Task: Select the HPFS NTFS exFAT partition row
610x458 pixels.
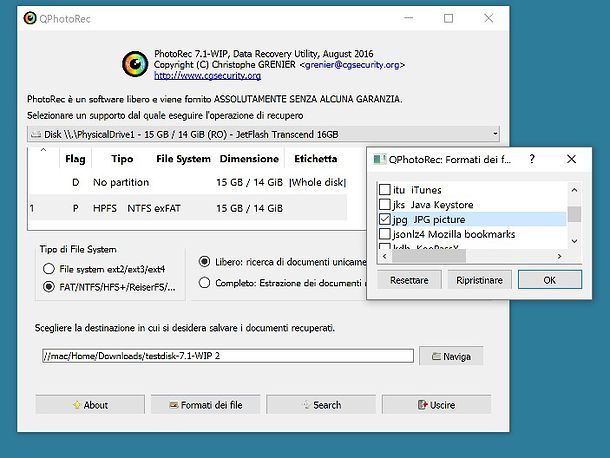Action: pos(188,208)
